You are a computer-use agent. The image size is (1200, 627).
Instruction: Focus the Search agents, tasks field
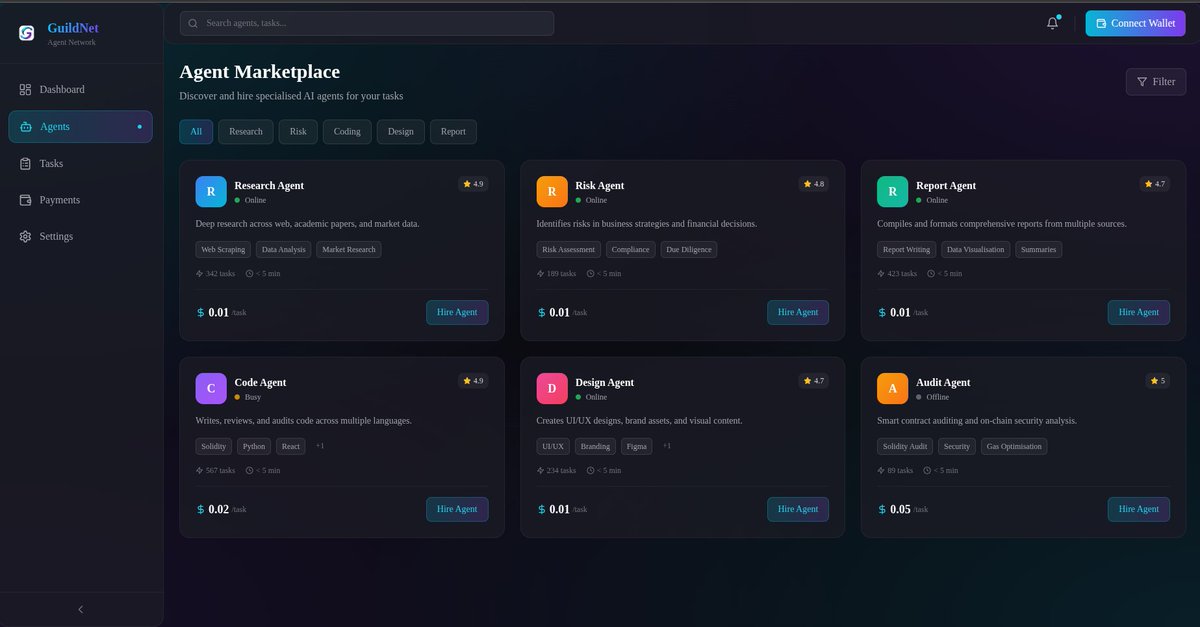(x=367, y=23)
